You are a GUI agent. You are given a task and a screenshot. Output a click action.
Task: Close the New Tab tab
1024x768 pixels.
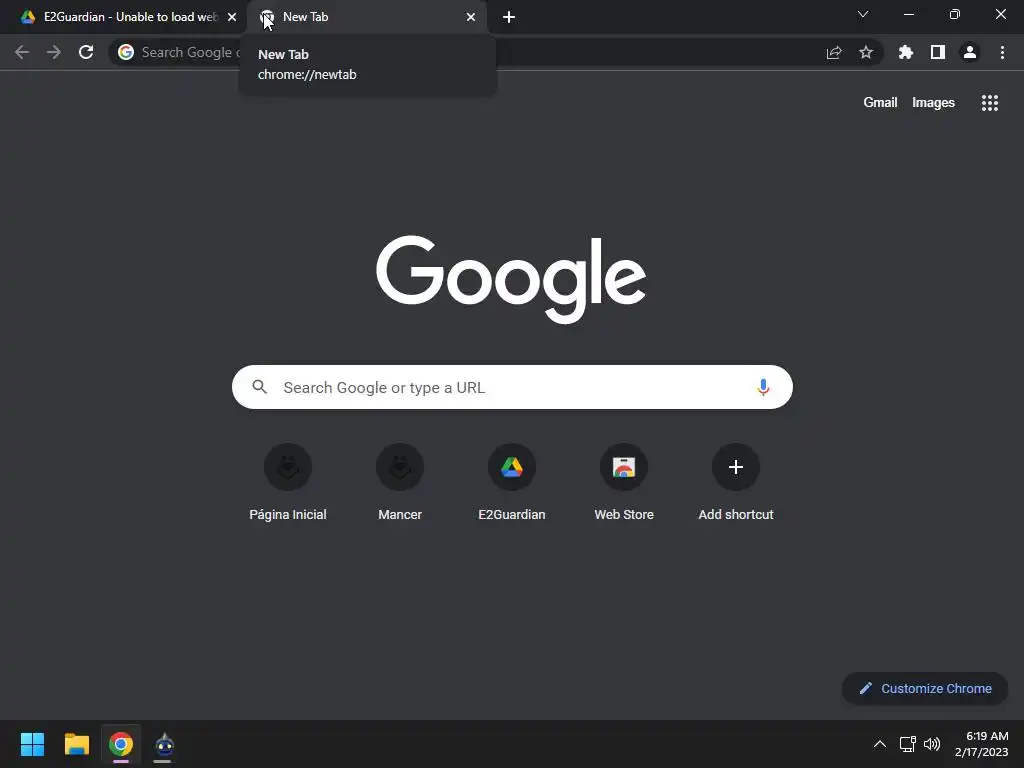(471, 17)
